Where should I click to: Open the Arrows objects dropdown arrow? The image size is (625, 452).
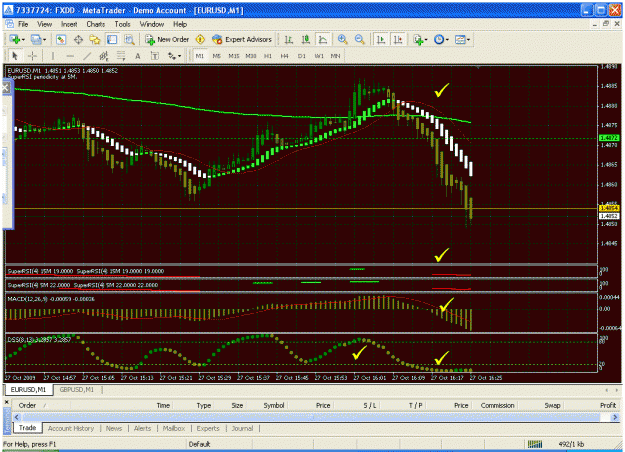point(179,56)
